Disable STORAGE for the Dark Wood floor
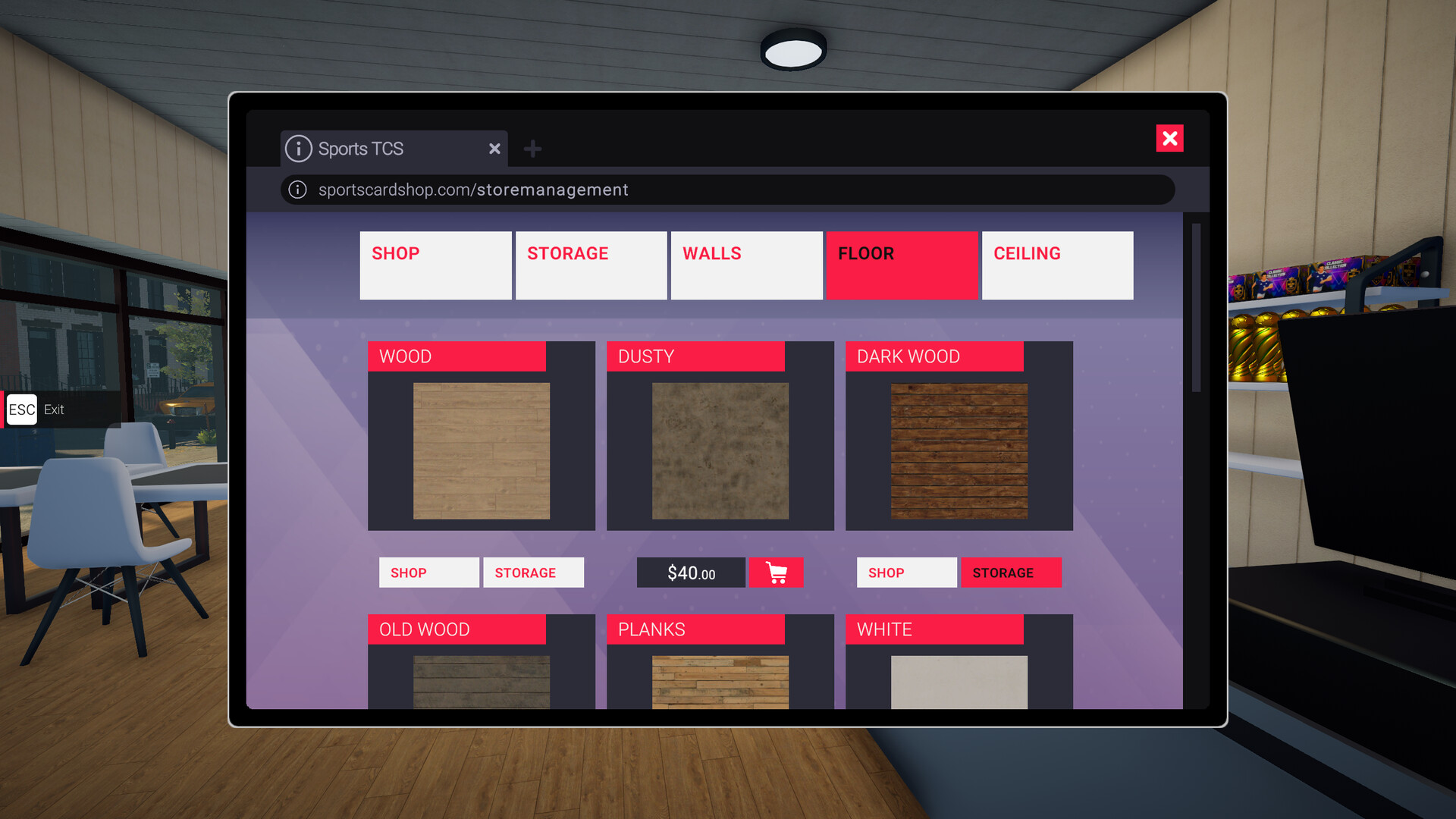Image resolution: width=1456 pixels, height=819 pixels. (x=1011, y=573)
